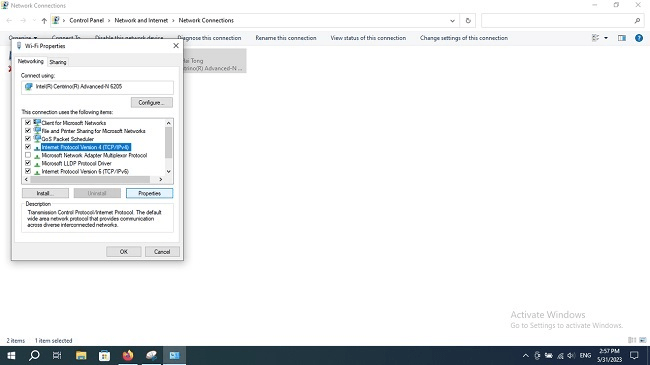Click the list scroll right arrow
The width and height of the screenshot is (650, 365).
161,180
